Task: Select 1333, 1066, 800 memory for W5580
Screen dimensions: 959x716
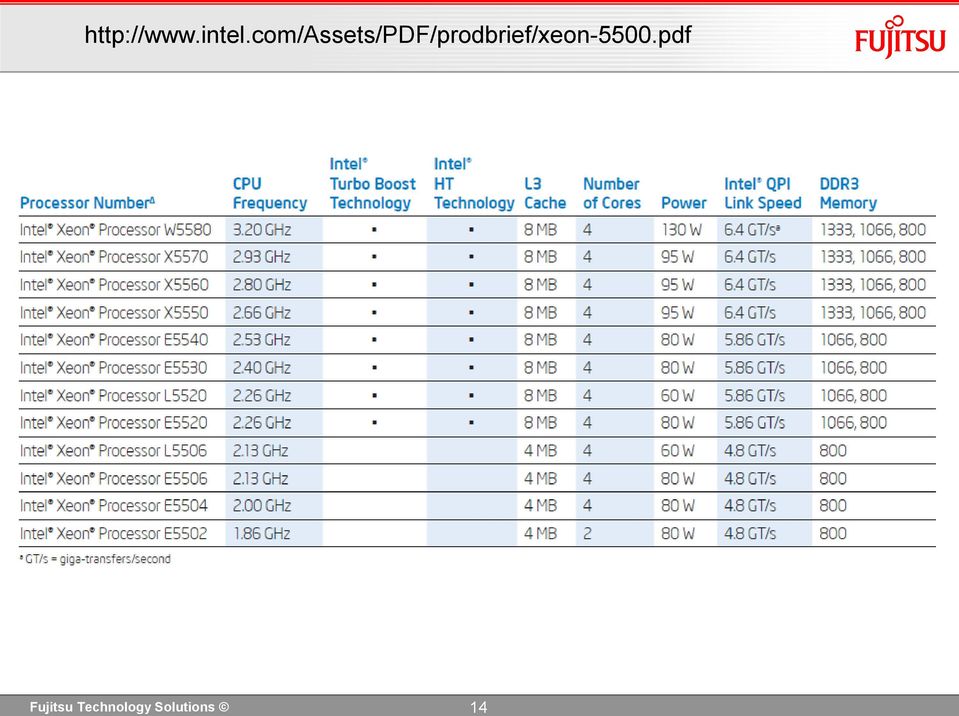Action: click(x=873, y=230)
